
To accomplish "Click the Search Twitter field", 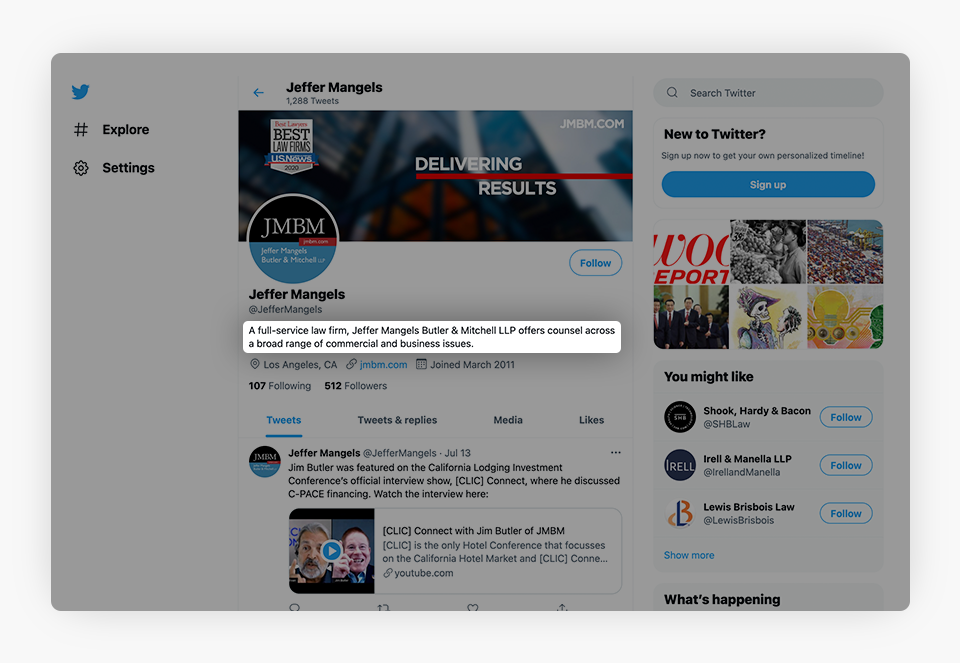I will (x=768, y=92).
